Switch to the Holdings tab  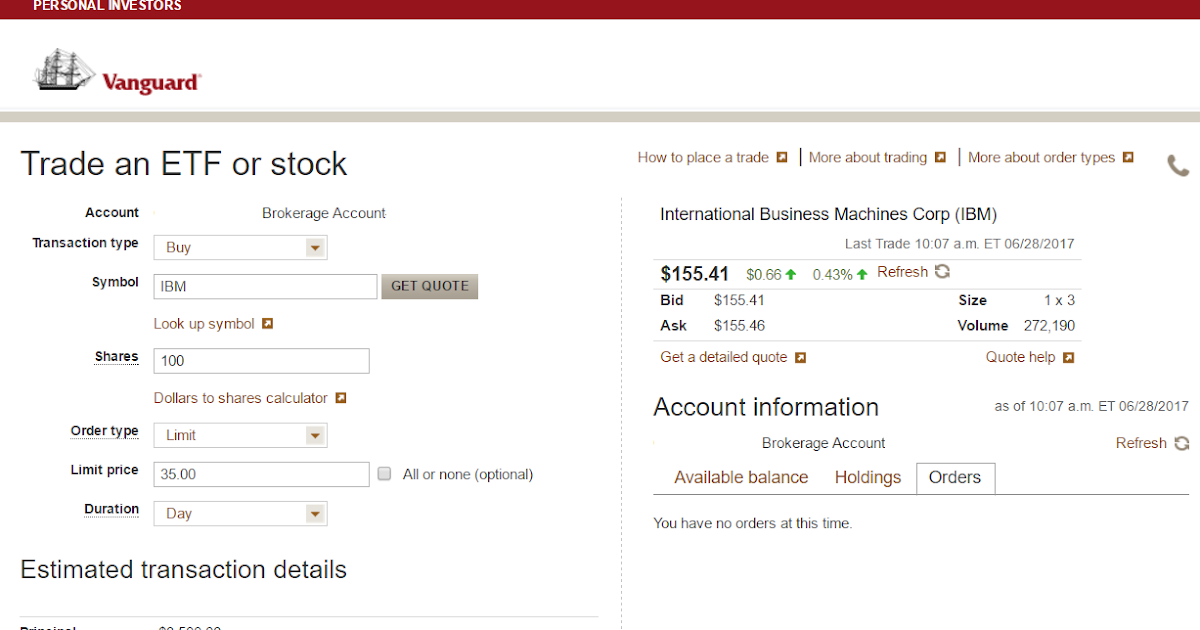(868, 478)
